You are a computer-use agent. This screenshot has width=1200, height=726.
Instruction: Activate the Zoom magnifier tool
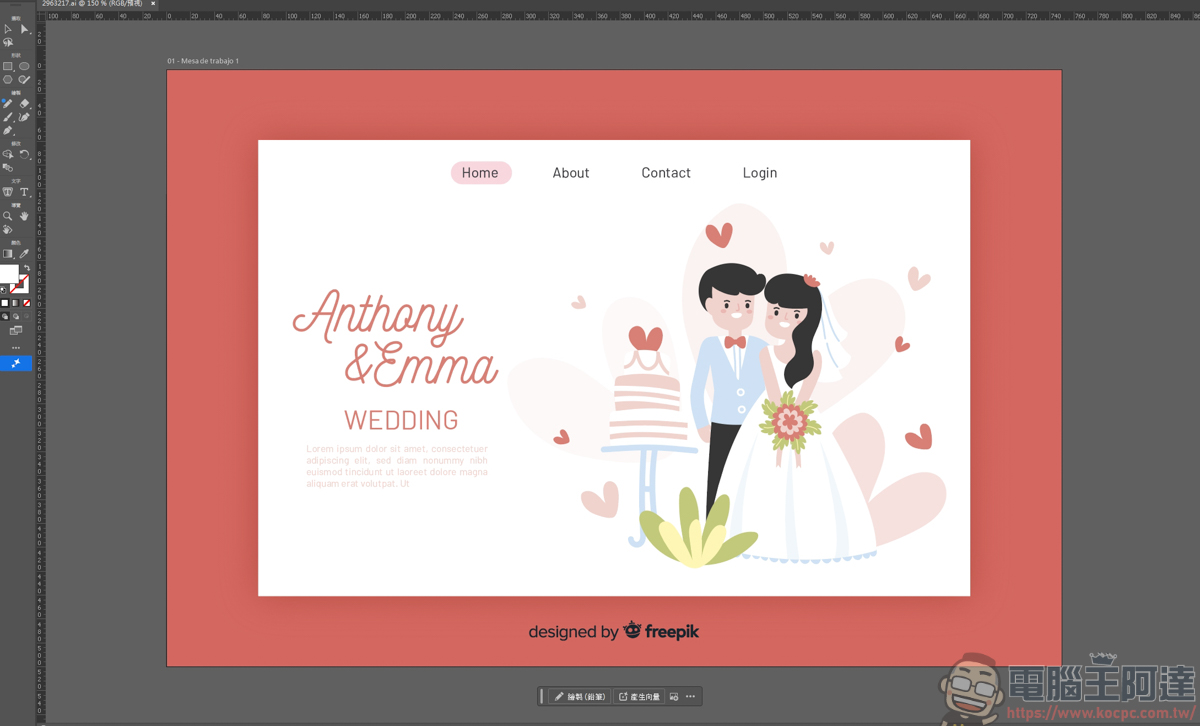pos(8,216)
